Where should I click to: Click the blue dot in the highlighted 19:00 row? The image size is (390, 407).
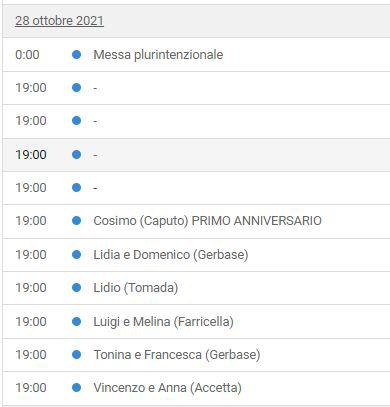(76, 155)
